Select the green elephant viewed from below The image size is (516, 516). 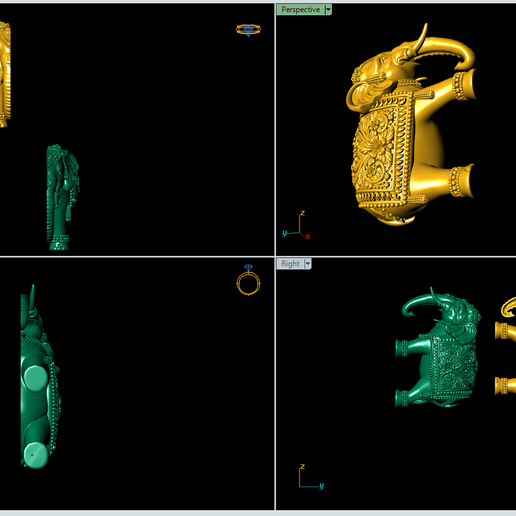pyautogui.click(x=40, y=377)
